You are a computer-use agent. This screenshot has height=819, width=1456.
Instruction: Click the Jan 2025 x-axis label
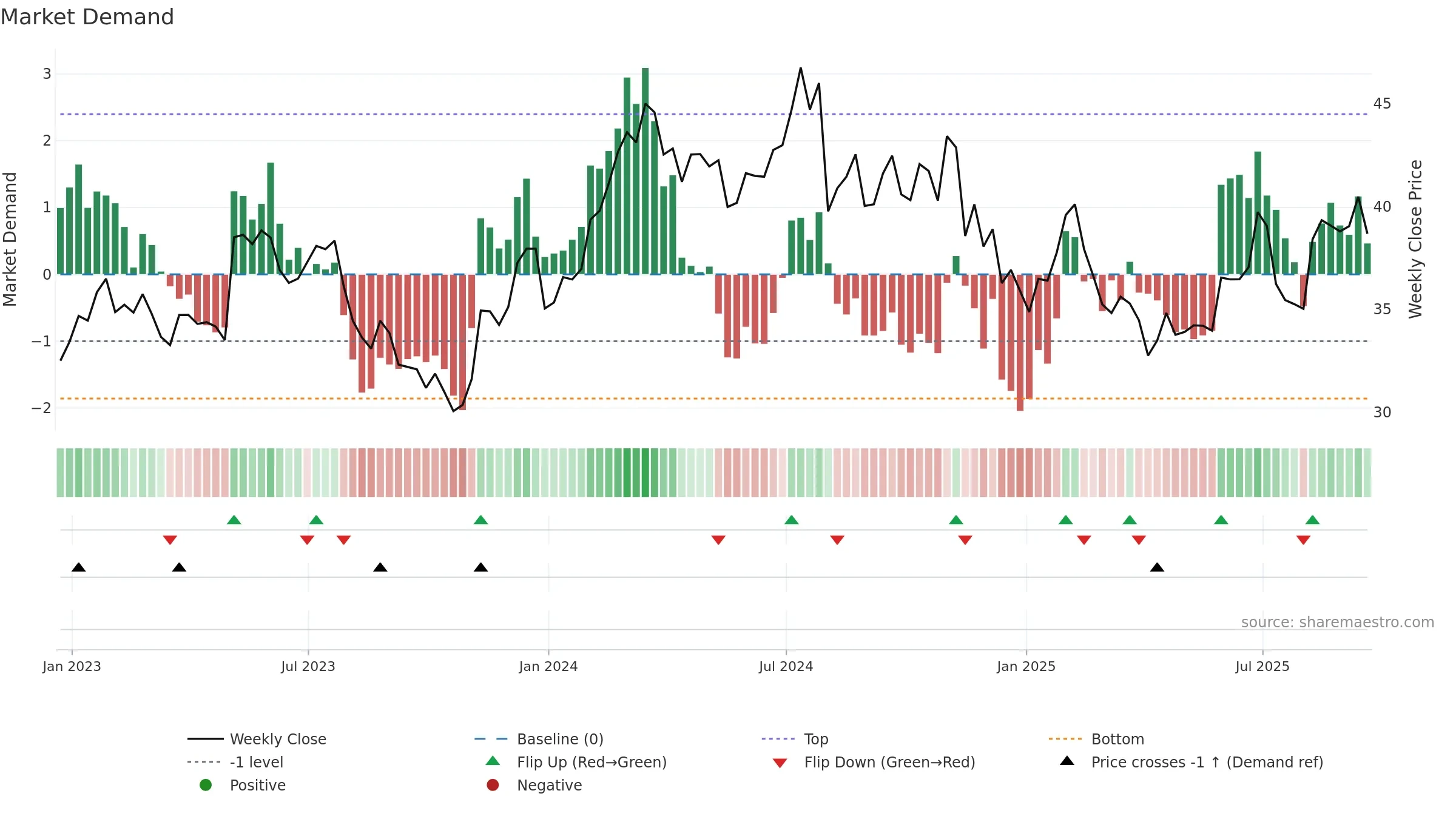coord(1026,666)
